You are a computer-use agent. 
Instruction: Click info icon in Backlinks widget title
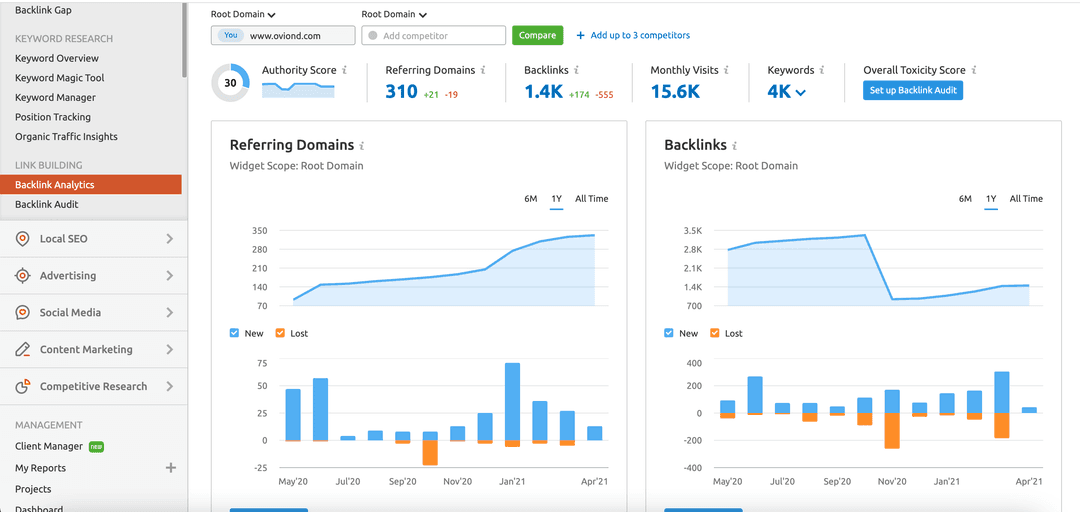pyautogui.click(x=735, y=146)
